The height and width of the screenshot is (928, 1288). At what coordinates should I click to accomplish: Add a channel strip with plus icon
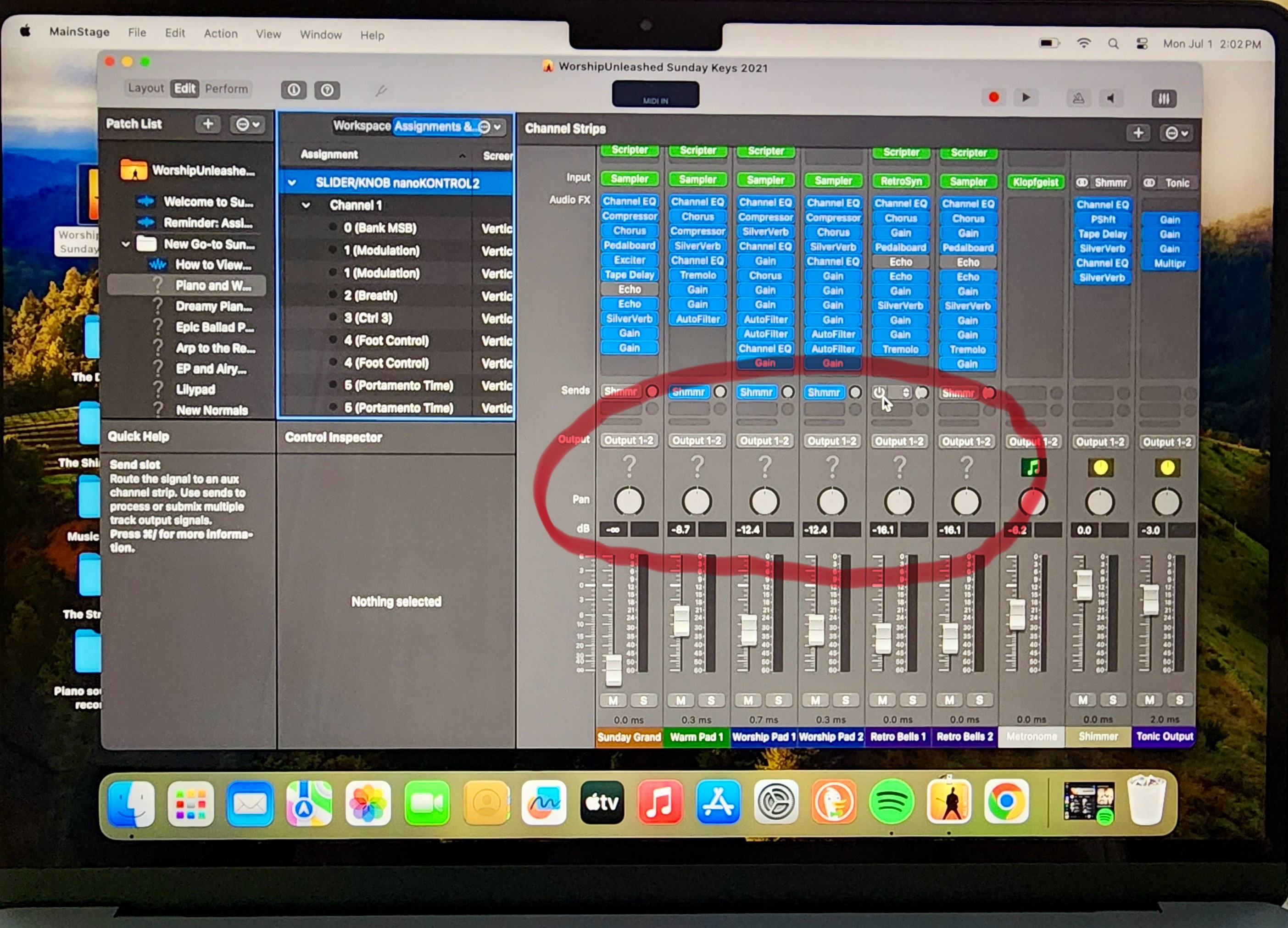(x=1138, y=133)
